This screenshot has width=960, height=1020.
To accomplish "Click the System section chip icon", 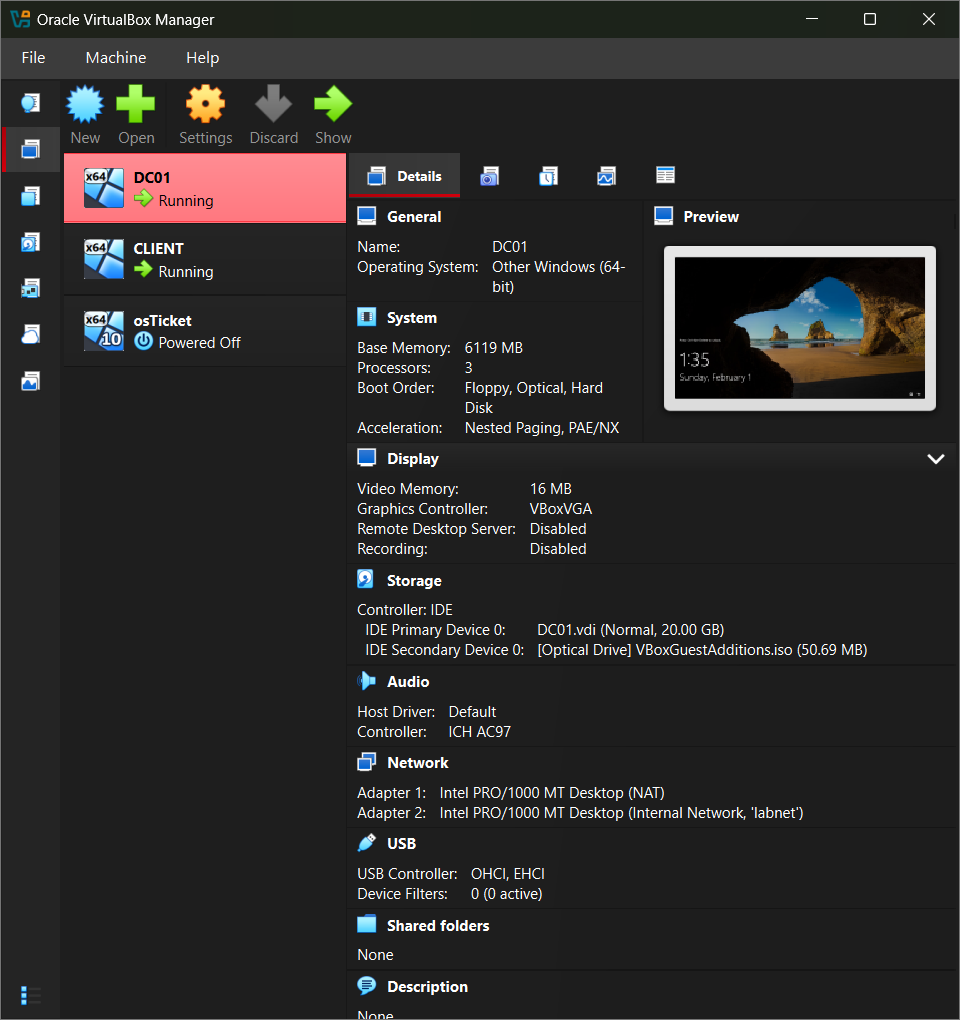I will point(367,317).
